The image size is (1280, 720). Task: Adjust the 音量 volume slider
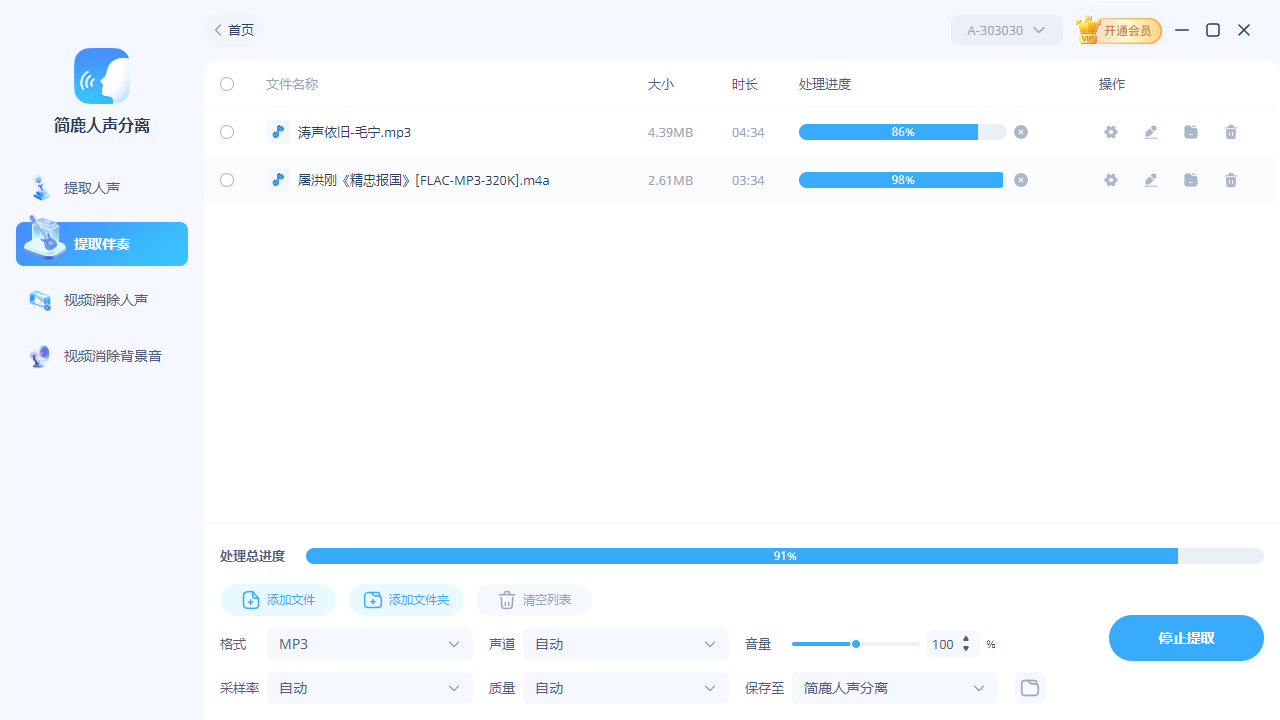pos(856,644)
